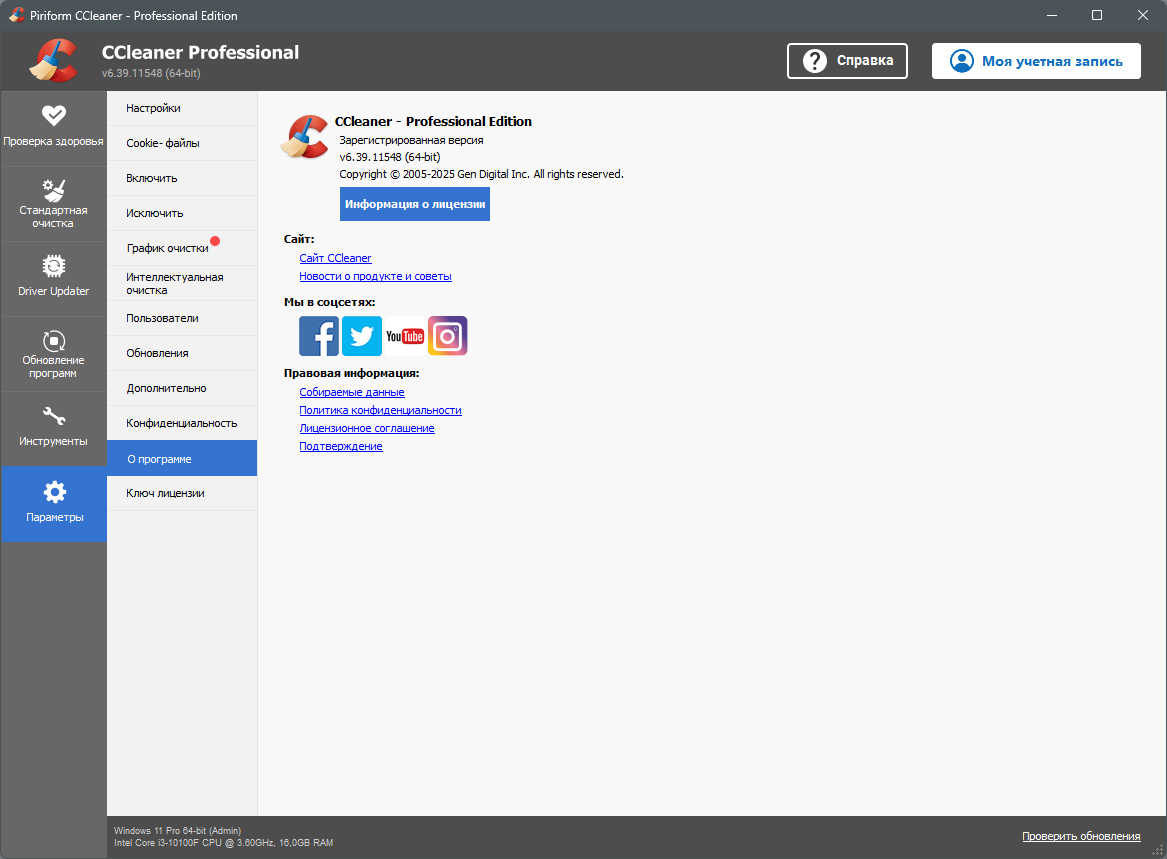This screenshot has width=1167, height=859.
Task: Select Параметры gear in the sidebar
Action: point(54,504)
